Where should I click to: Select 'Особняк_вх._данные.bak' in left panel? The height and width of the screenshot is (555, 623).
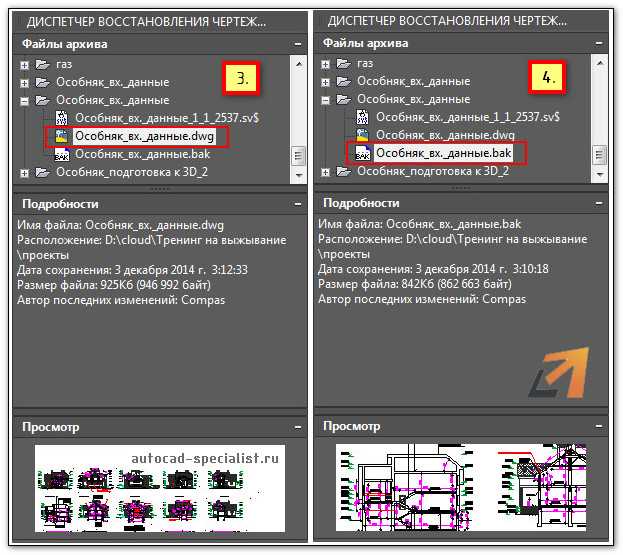(x=143, y=154)
